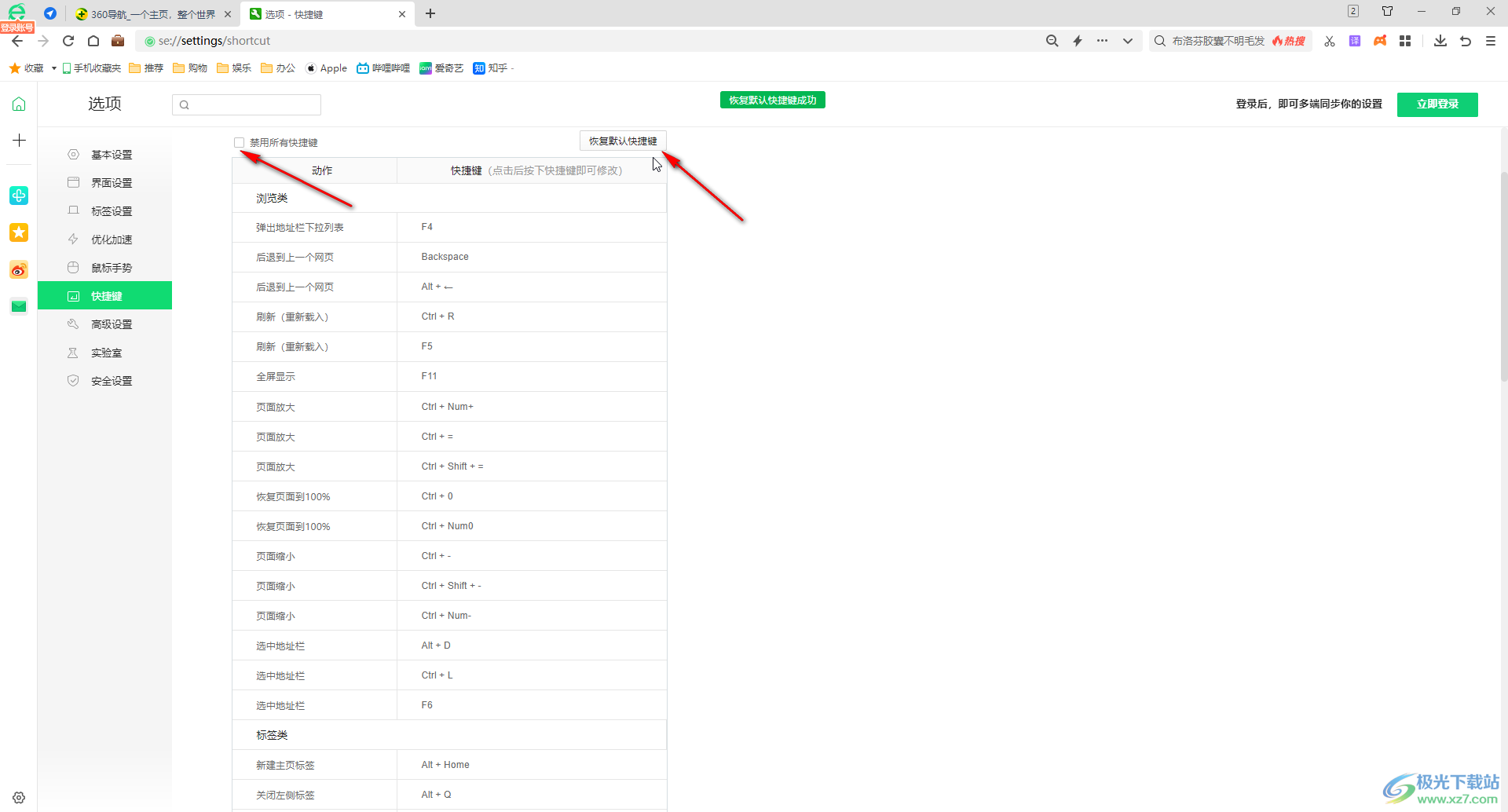Open 高级设置 settings section
This screenshot has height=812, width=1508.
[105, 324]
